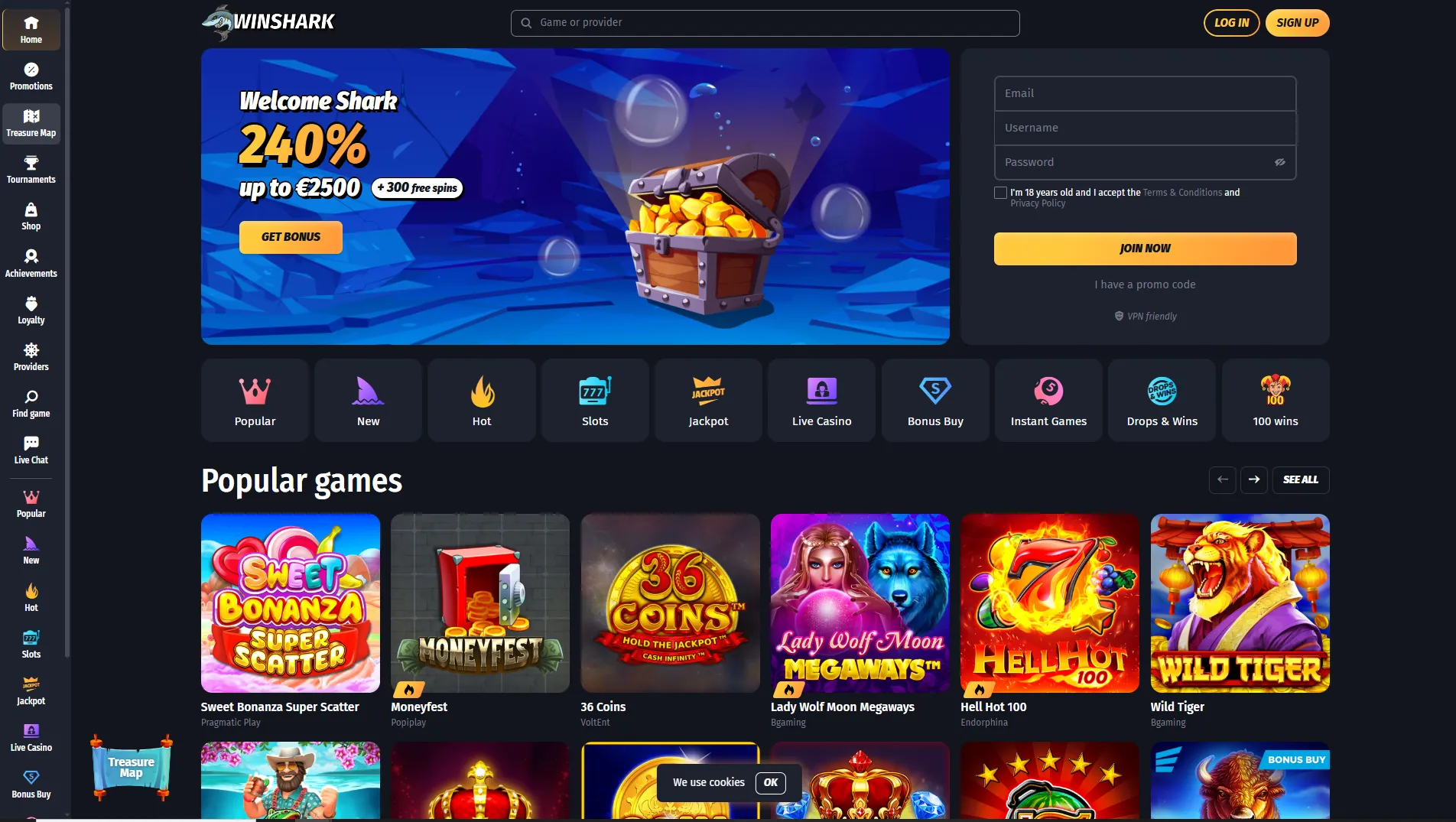
Task: Select the Jackpot category tile
Action: pos(708,400)
